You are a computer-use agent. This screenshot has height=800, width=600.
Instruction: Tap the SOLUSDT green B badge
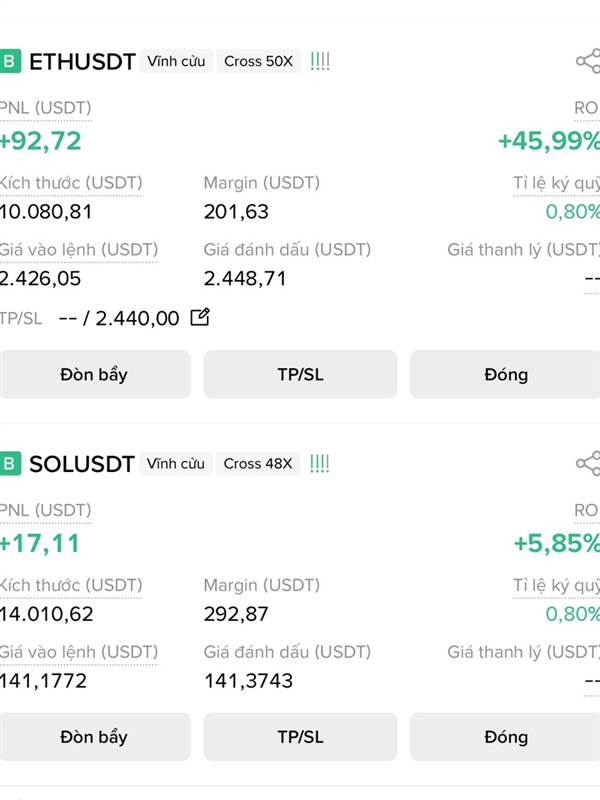tap(10, 463)
